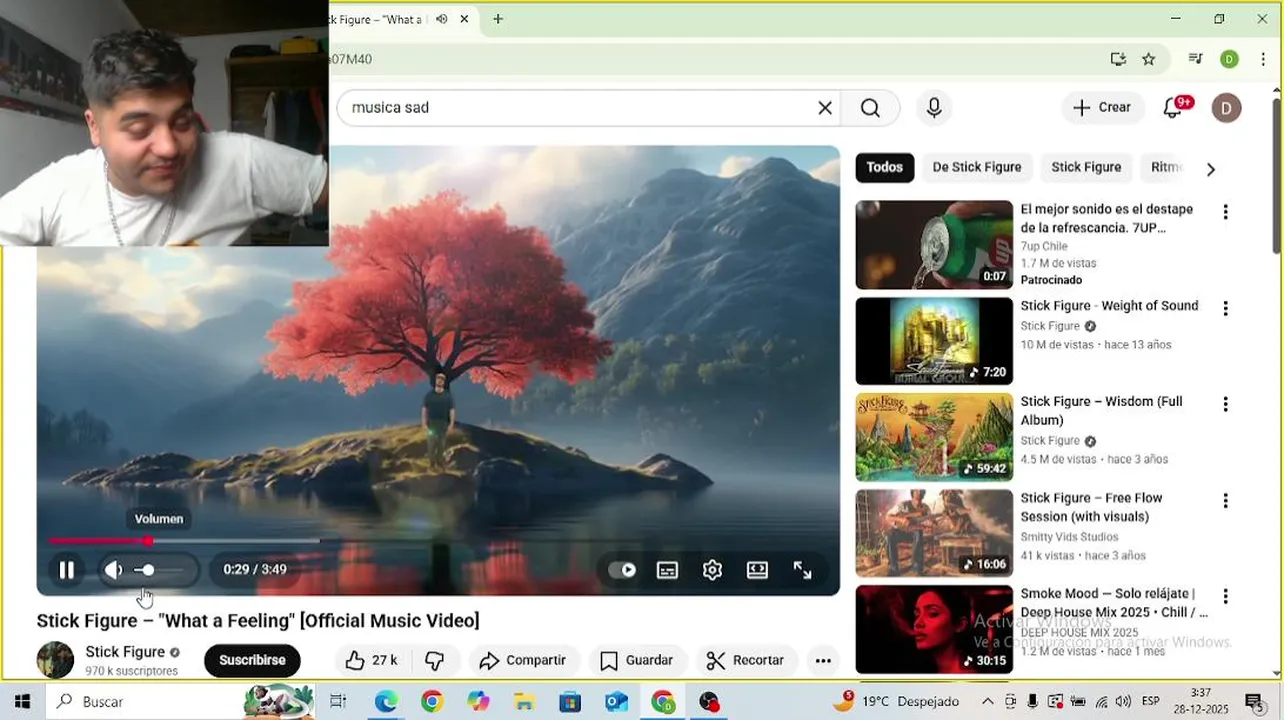Viewport: 1284px width, 720px height.
Task: Mute the video via the speaker icon
Action: (113, 570)
